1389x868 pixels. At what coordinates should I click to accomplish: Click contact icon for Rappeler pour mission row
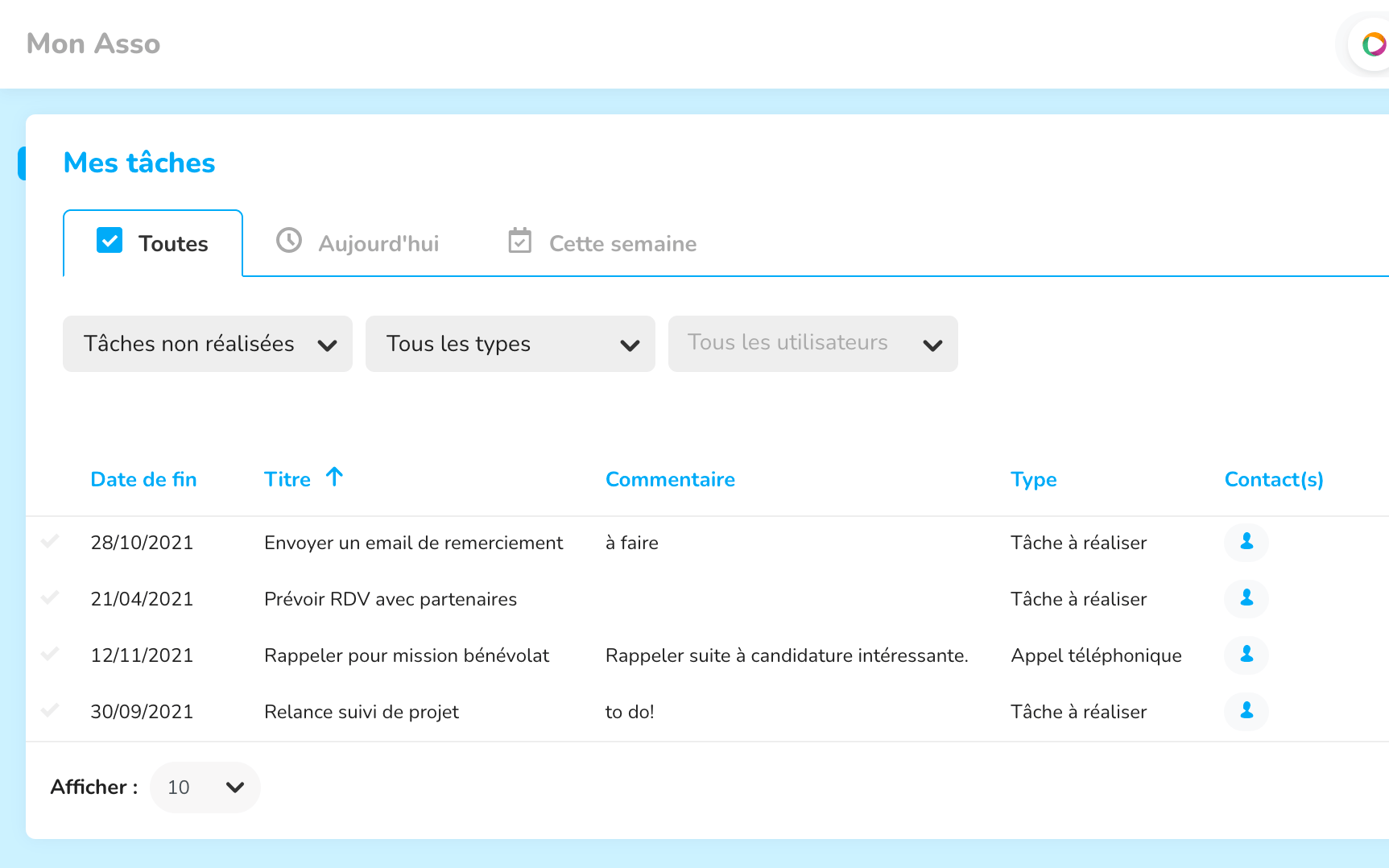click(1246, 655)
